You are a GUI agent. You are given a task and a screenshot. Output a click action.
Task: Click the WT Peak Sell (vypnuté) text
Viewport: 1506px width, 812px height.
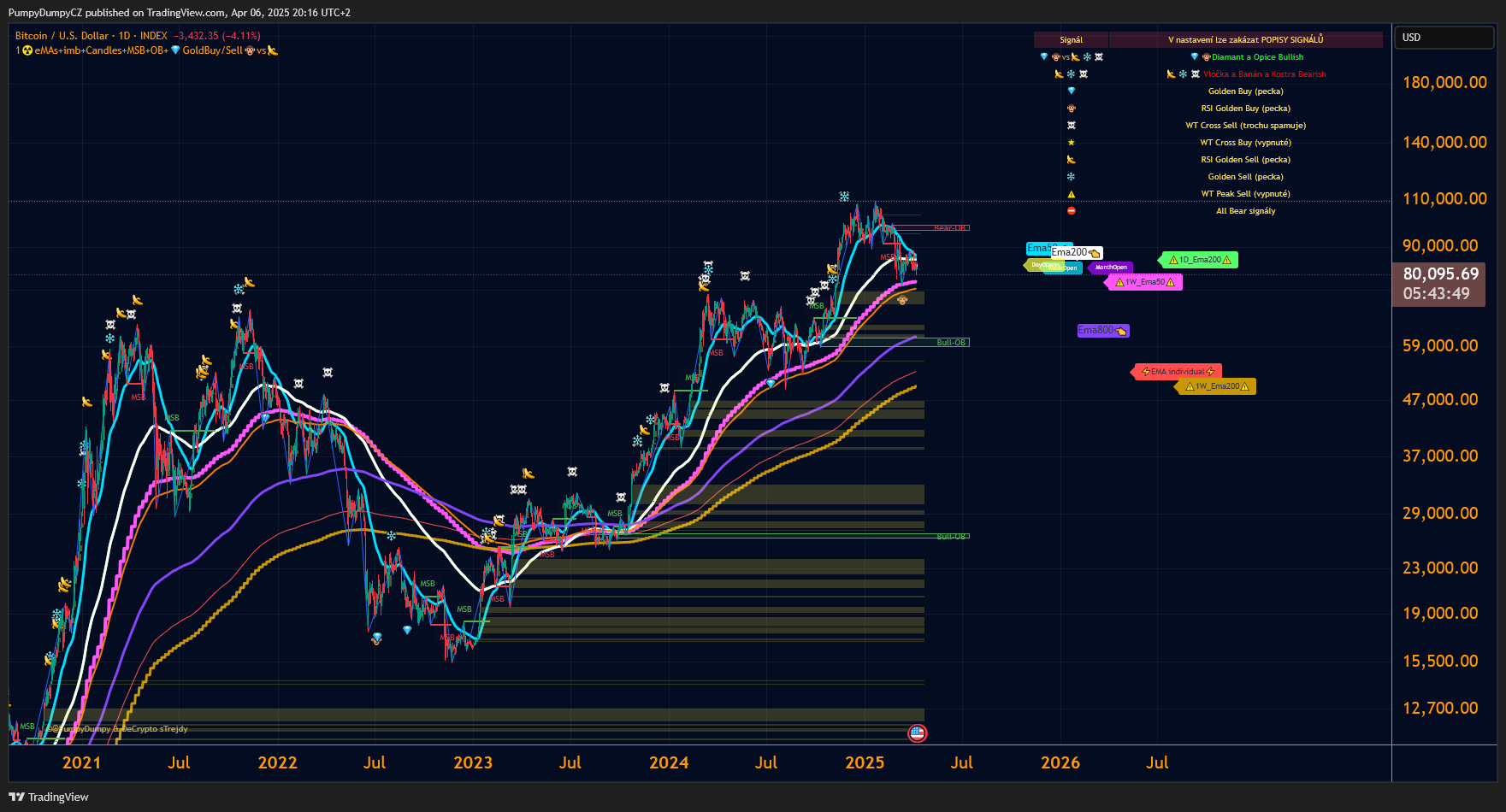1245,194
